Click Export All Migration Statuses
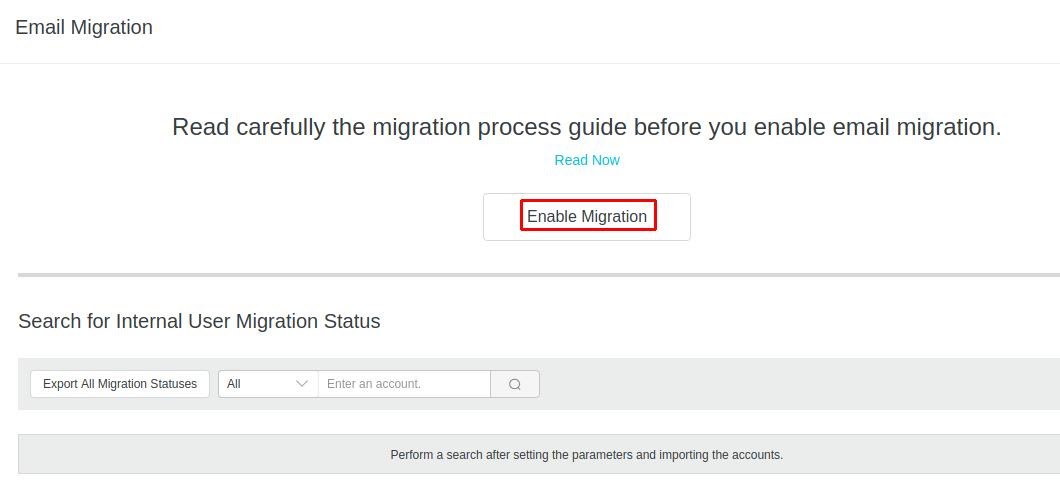Viewport: 1060px width, 498px height. 120,384
